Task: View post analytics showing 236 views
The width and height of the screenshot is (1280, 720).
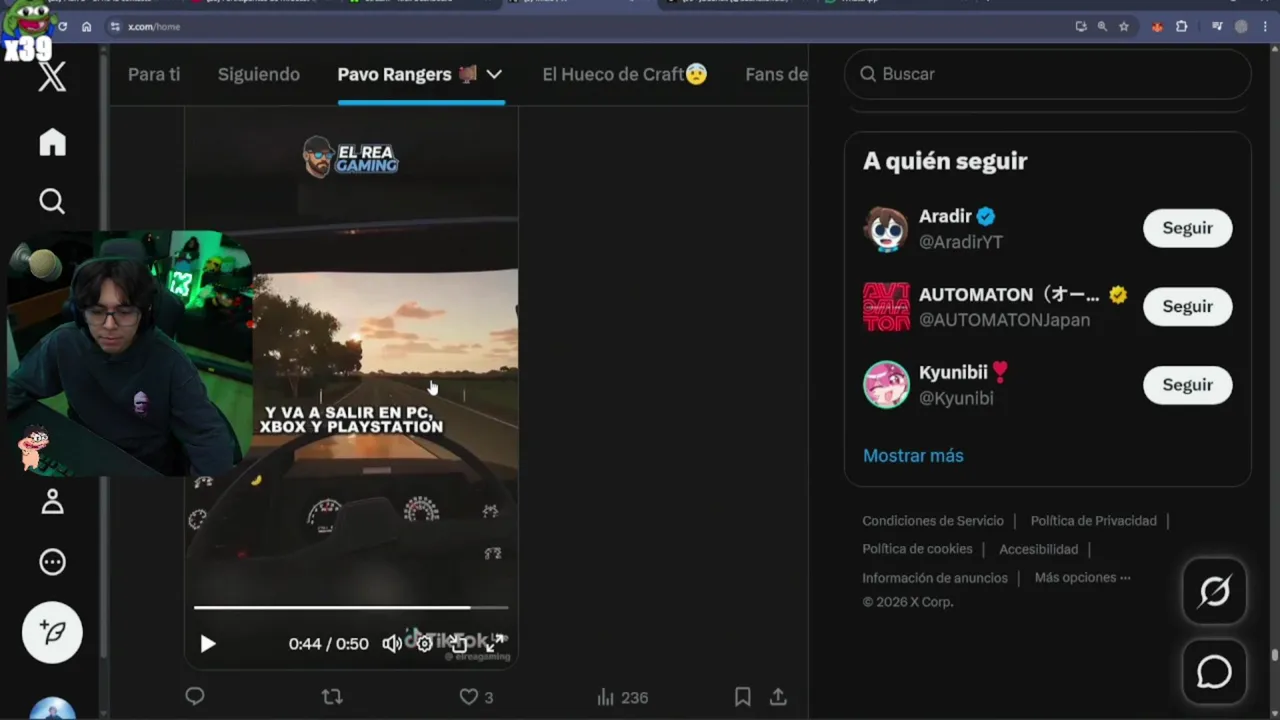Action: click(x=621, y=697)
